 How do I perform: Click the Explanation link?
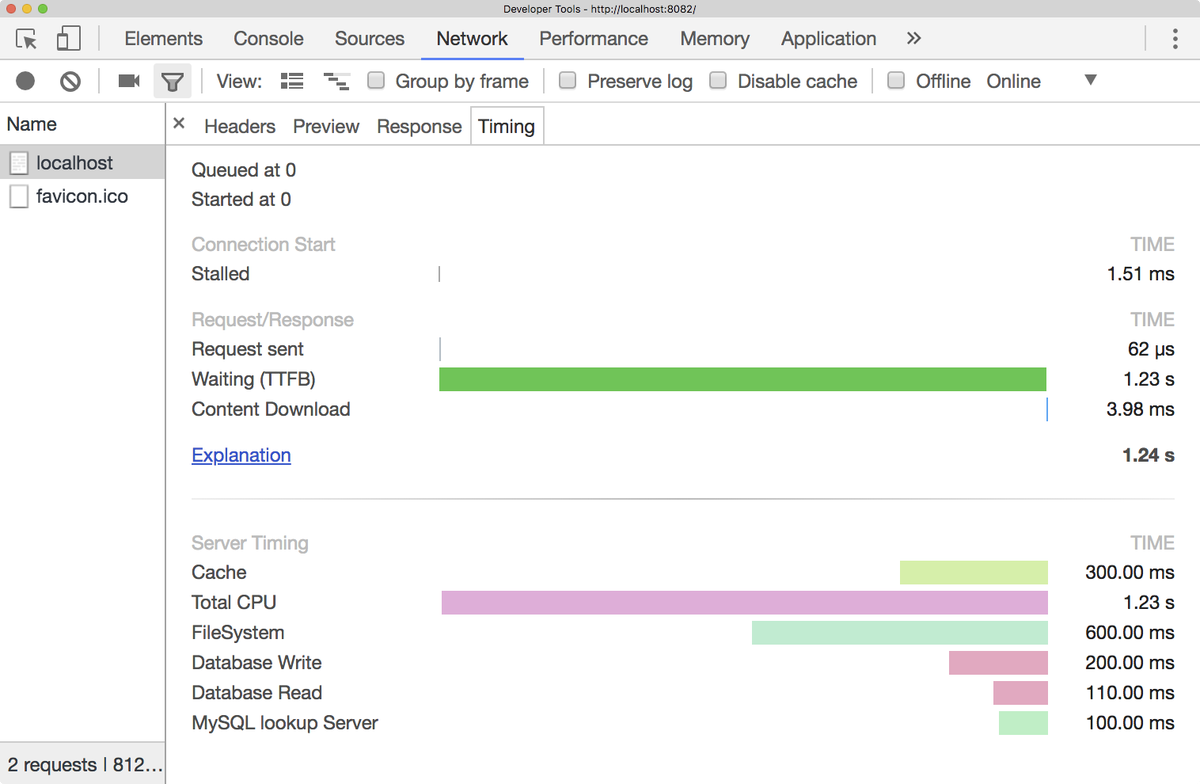coord(241,455)
